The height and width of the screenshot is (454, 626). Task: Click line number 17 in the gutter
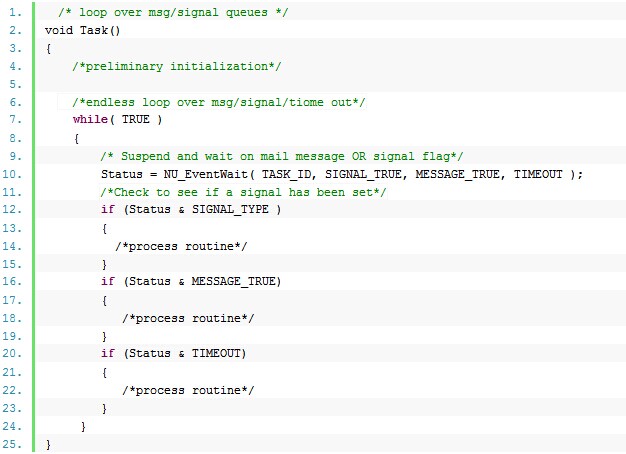[x=12, y=300]
